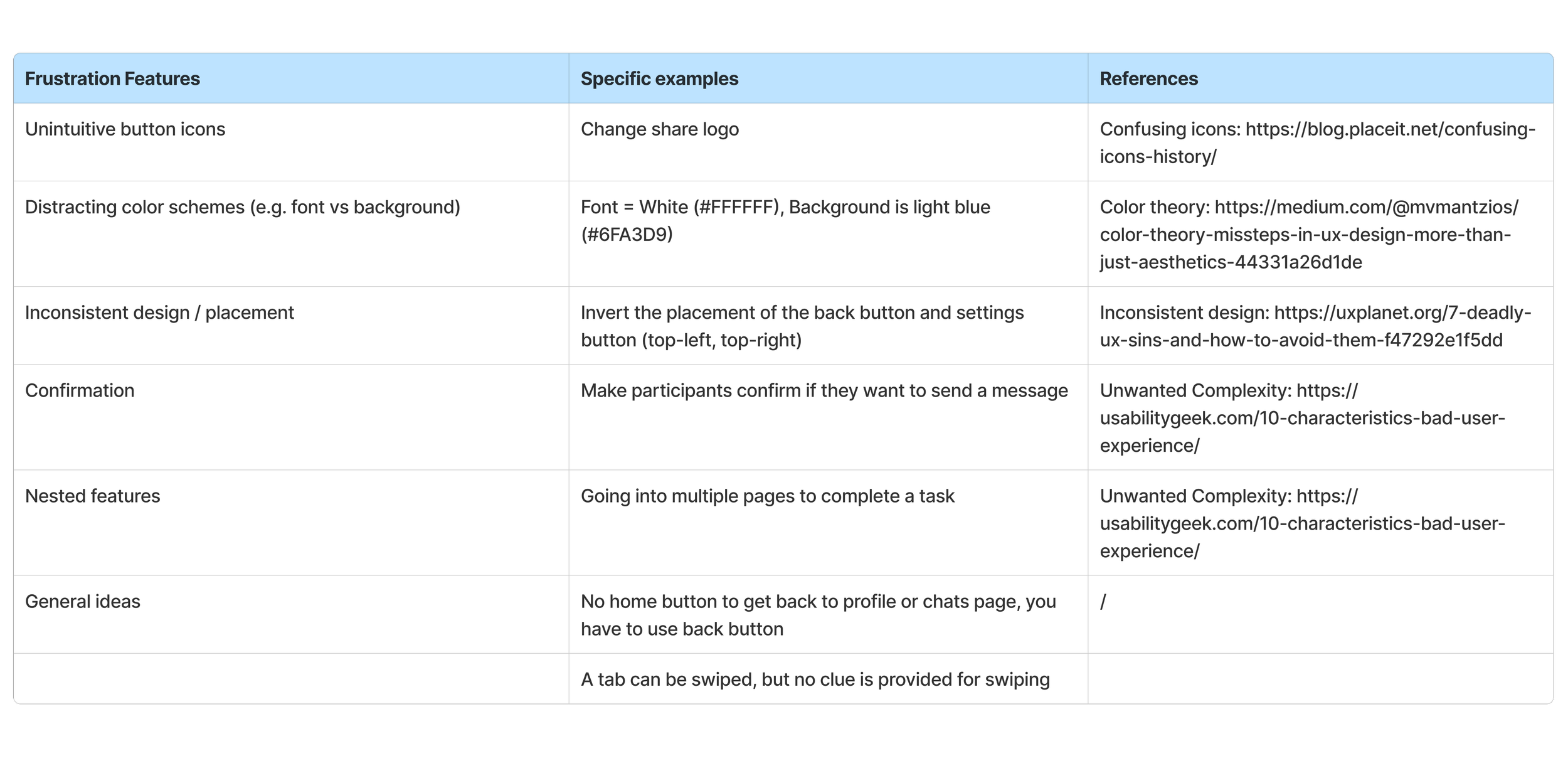Open usabilitygeek link in Nested features row
This screenshot has height=763, width=1568.
pos(1301,524)
